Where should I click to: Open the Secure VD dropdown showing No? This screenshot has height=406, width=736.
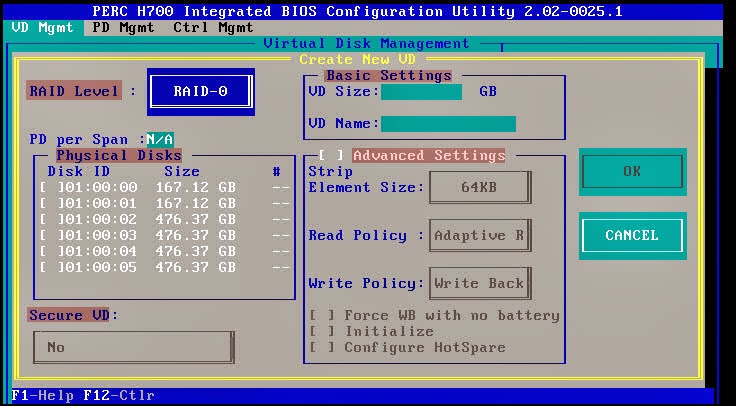pos(134,348)
